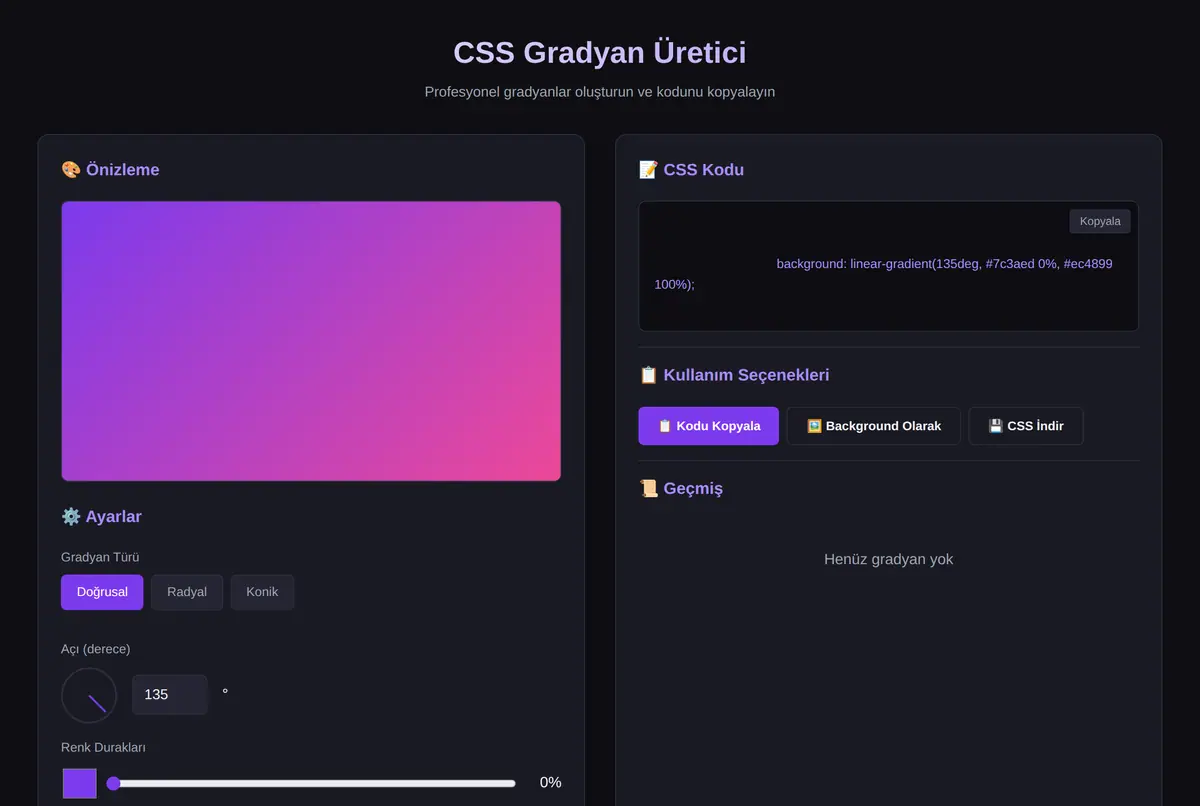Click the Kodu Kopyala button

click(x=709, y=426)
